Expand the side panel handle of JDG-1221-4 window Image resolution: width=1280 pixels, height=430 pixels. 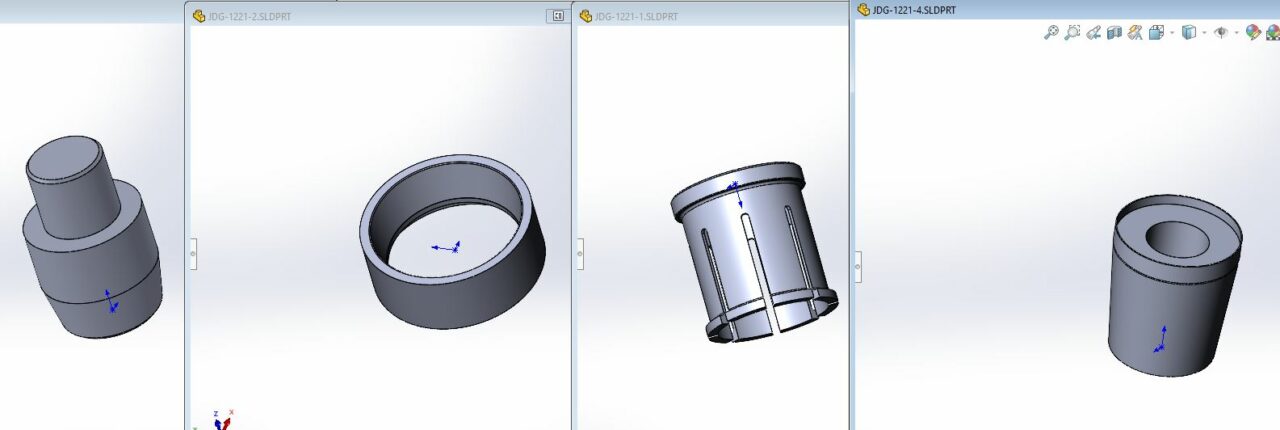pos(858,266)
